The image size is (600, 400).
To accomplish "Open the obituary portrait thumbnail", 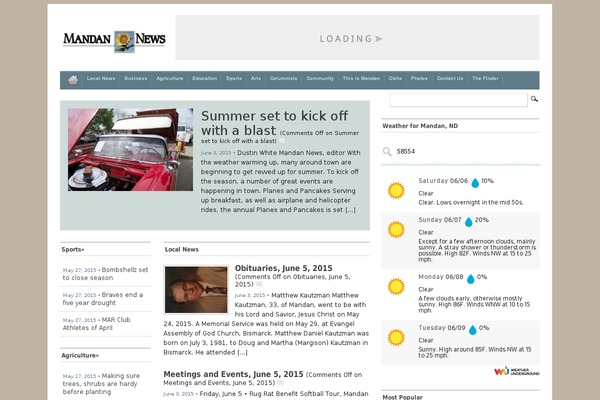I will point(196,290).
